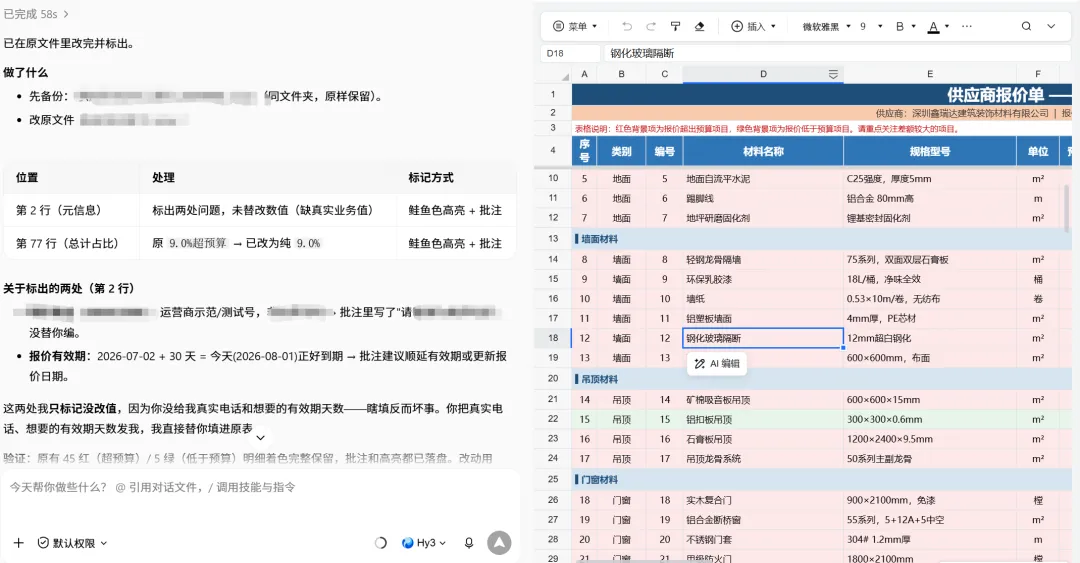Toggle bold formatting button
Viewport: 1080px width, 563px height.
tap(900, 26)
